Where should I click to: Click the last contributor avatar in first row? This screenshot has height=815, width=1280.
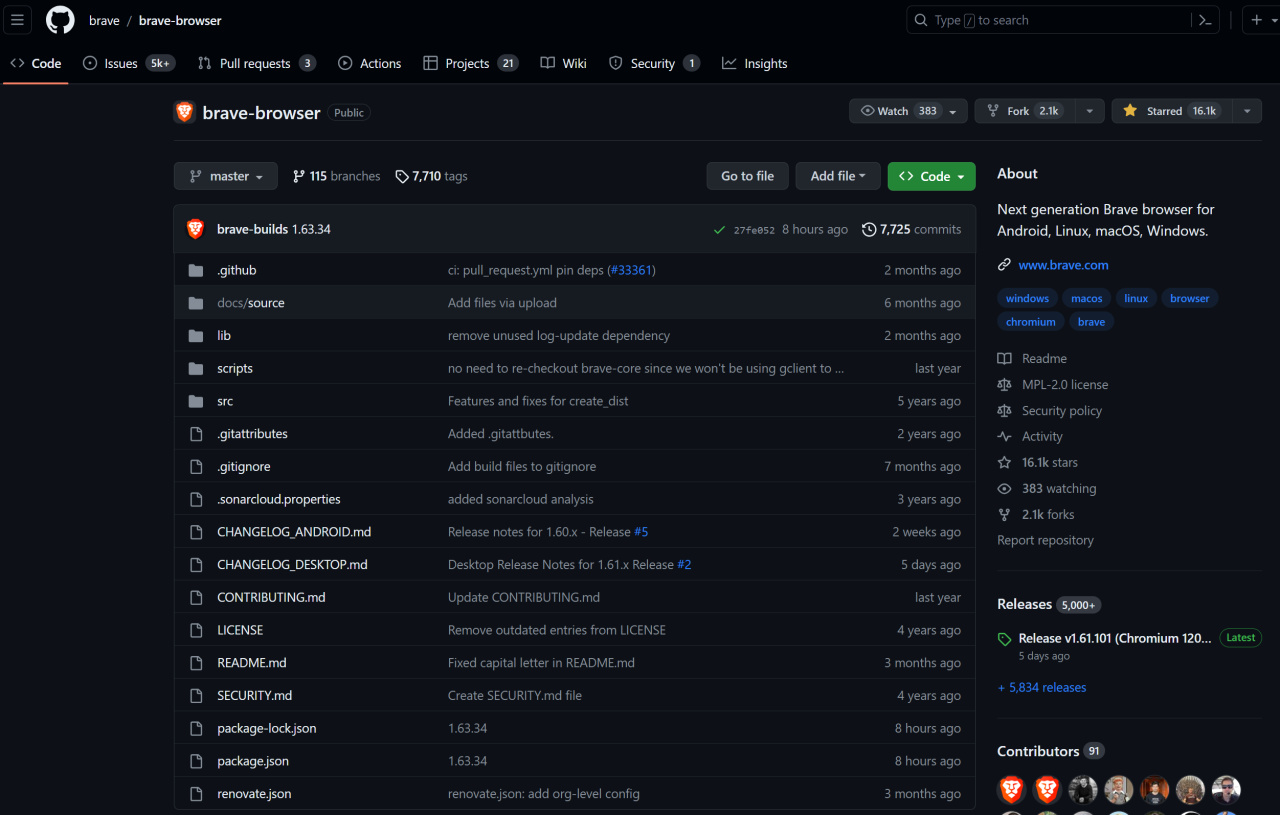click(x=1226, y=790)
